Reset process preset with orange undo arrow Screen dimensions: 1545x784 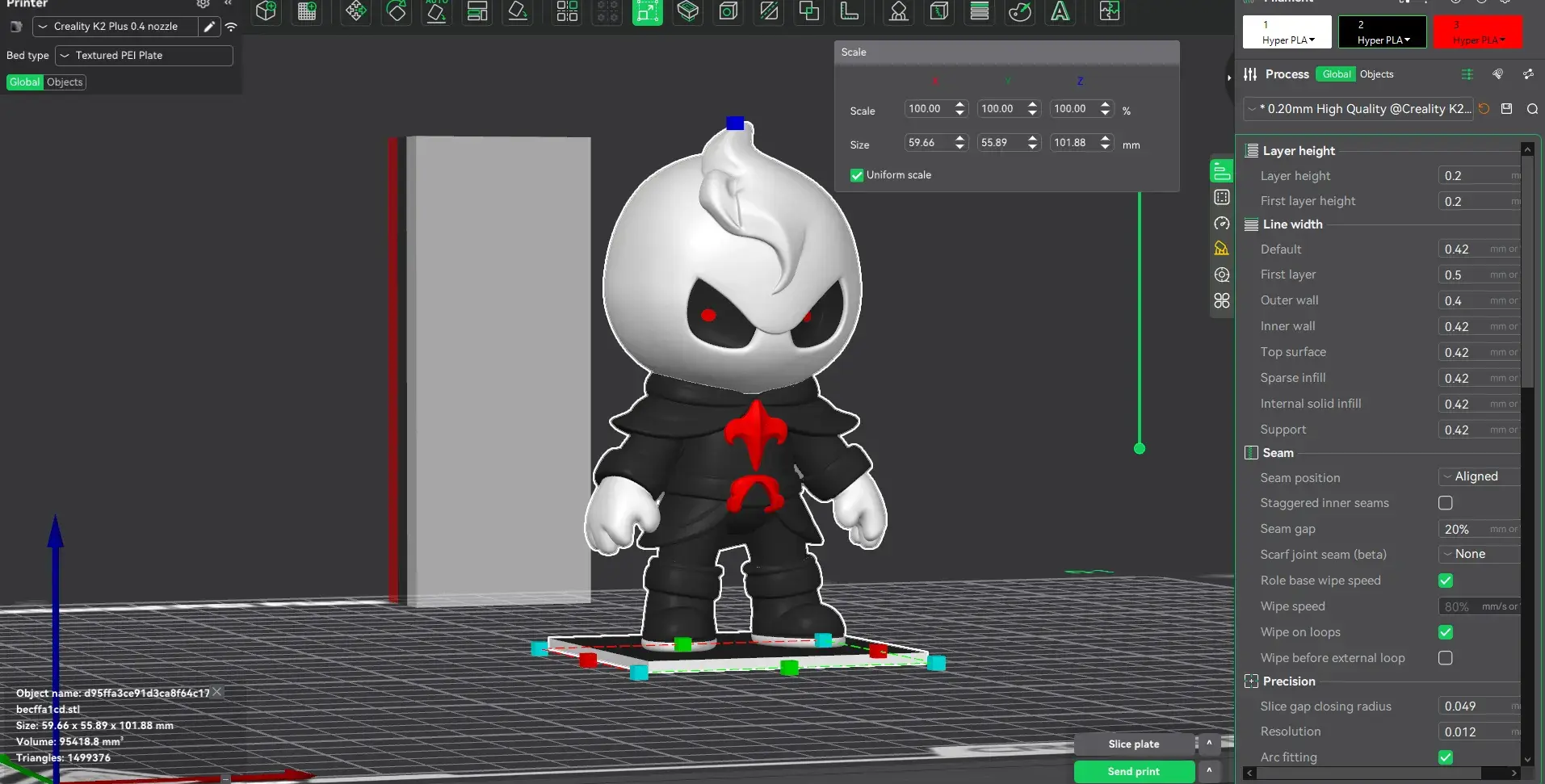click(x=1484, y=109)
